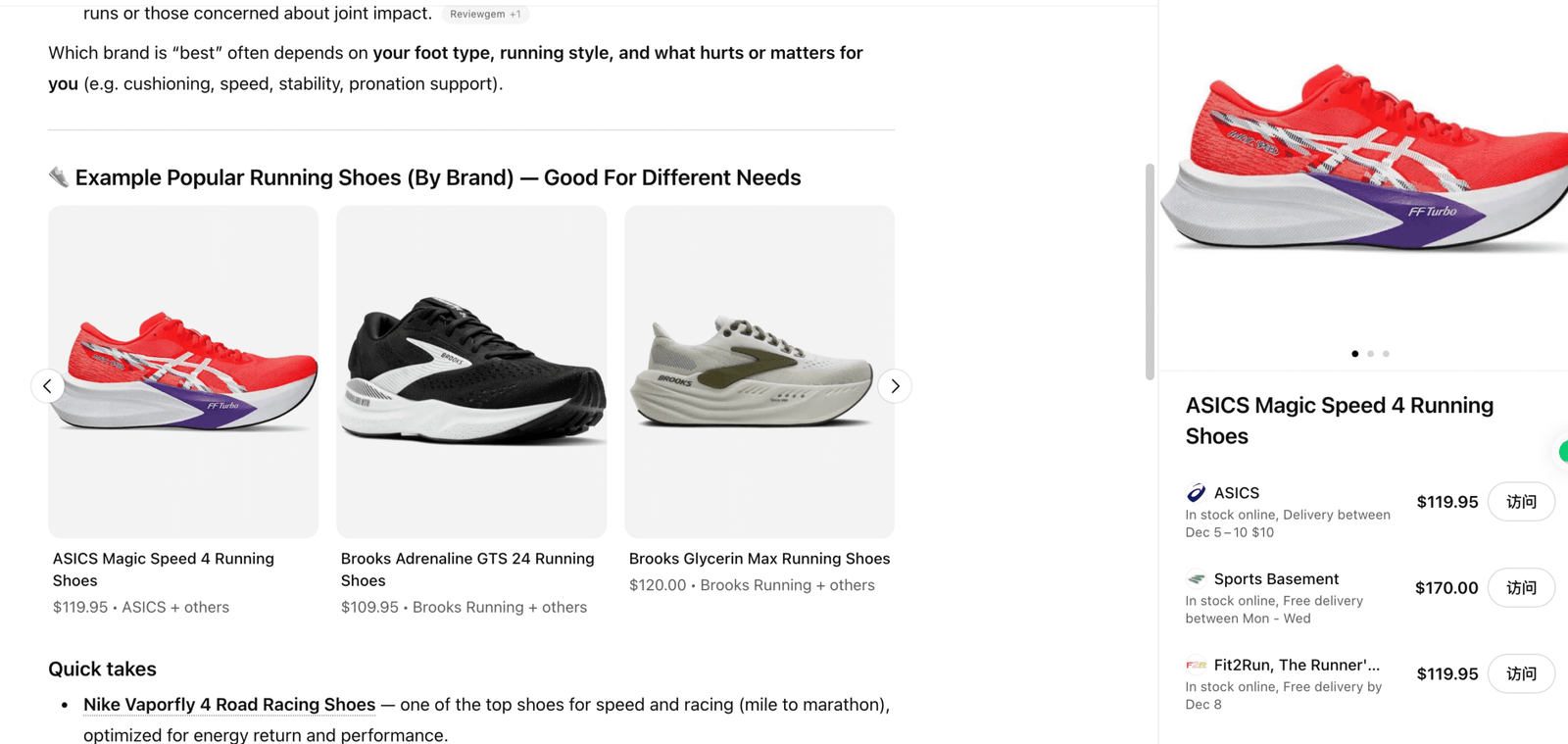Screen dimensions: 1568x744
Task: Visit Sports Basement $170.00 offer
Action: tap(1521, 588)
